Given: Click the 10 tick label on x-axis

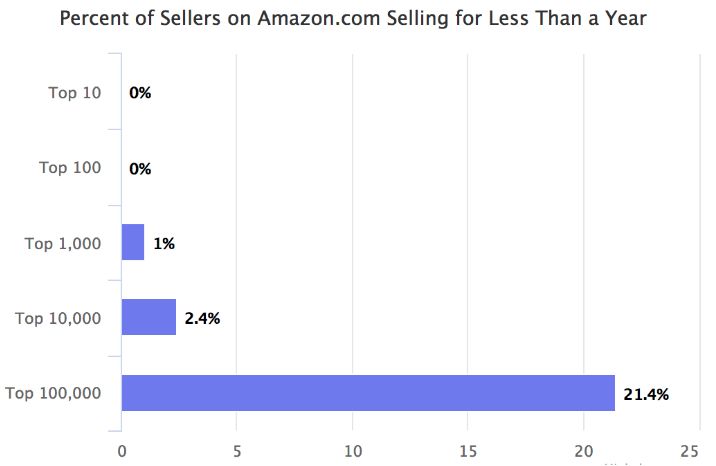Looking at the screenshot, I should (x=352, y=450).
